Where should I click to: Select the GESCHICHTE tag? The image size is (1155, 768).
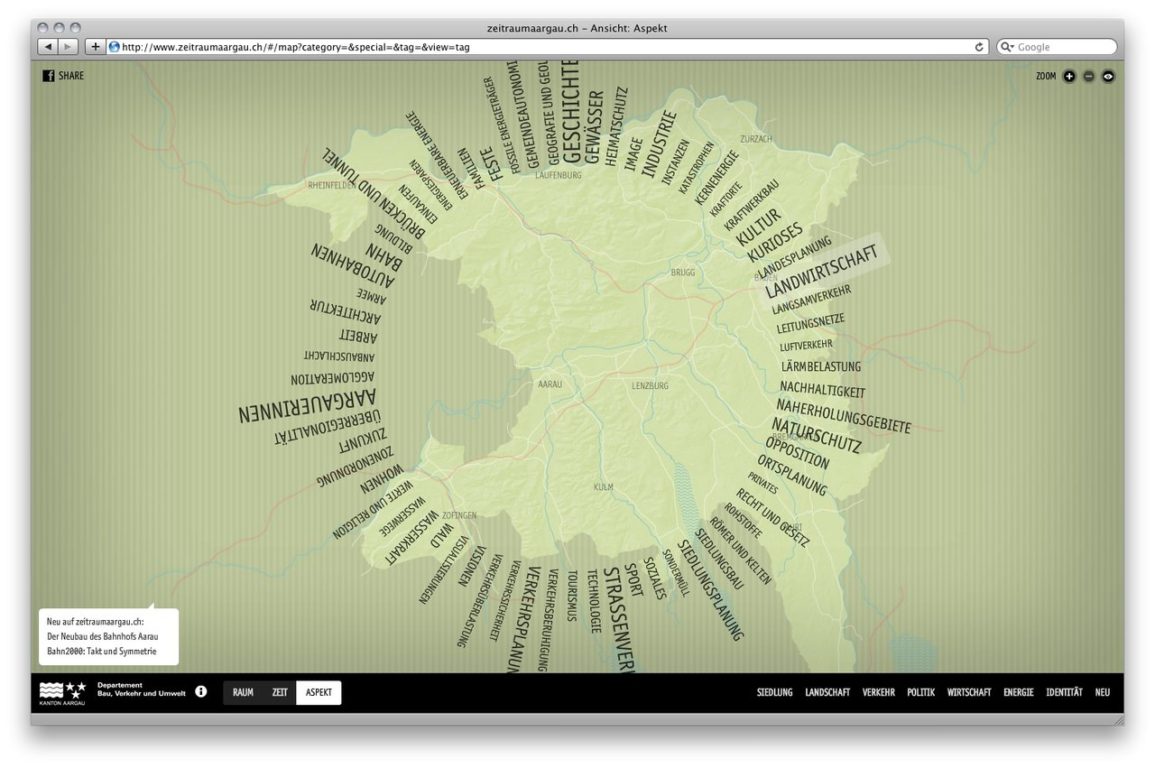pyautogui.click(x=571, y=112)
